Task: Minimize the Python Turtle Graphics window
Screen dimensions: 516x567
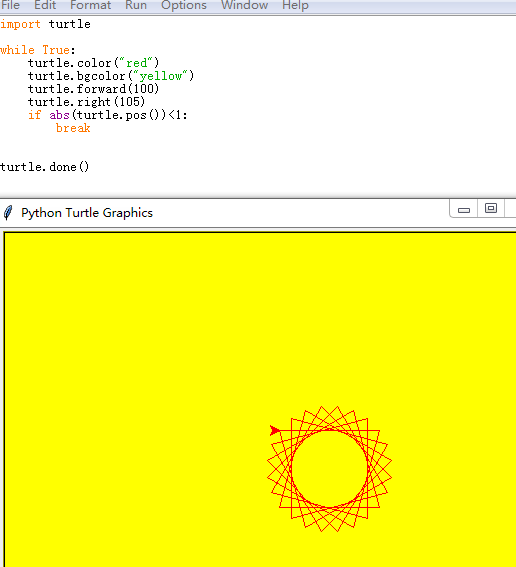Action: pyautogui.click(x=464, y=209)
